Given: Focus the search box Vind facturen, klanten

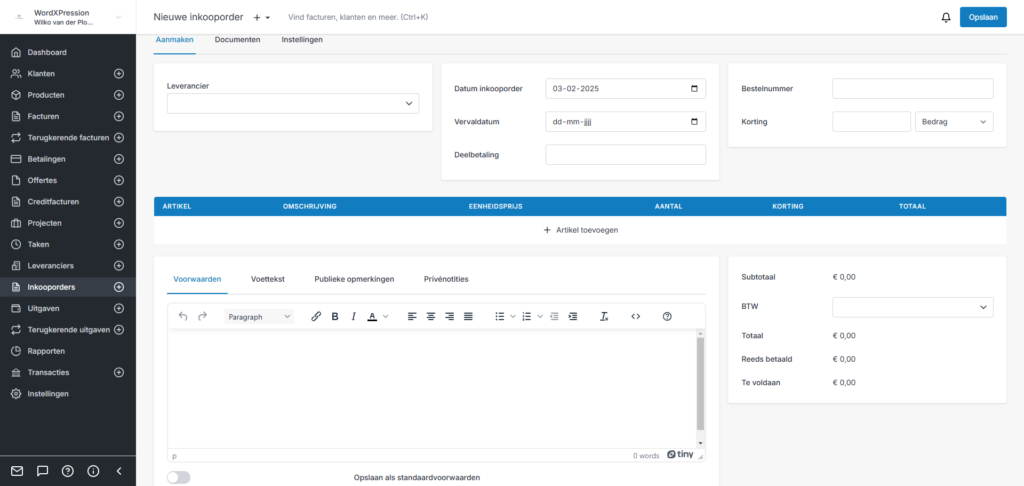Looking at the screenshot, I should coord(358,17).
